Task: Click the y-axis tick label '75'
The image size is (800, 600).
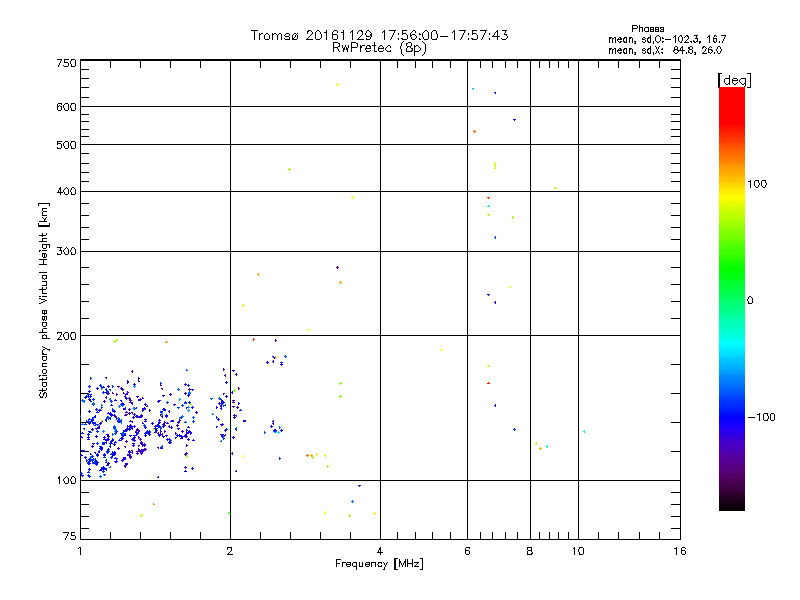Action: click(70, 536)
